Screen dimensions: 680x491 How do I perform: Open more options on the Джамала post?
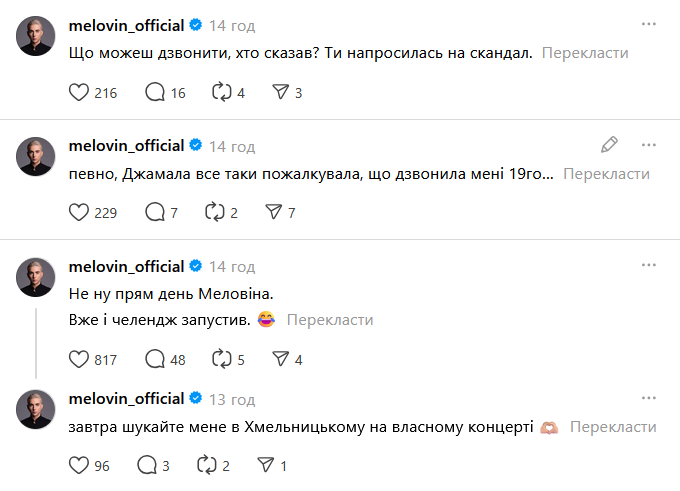click(x=649, y=144)
